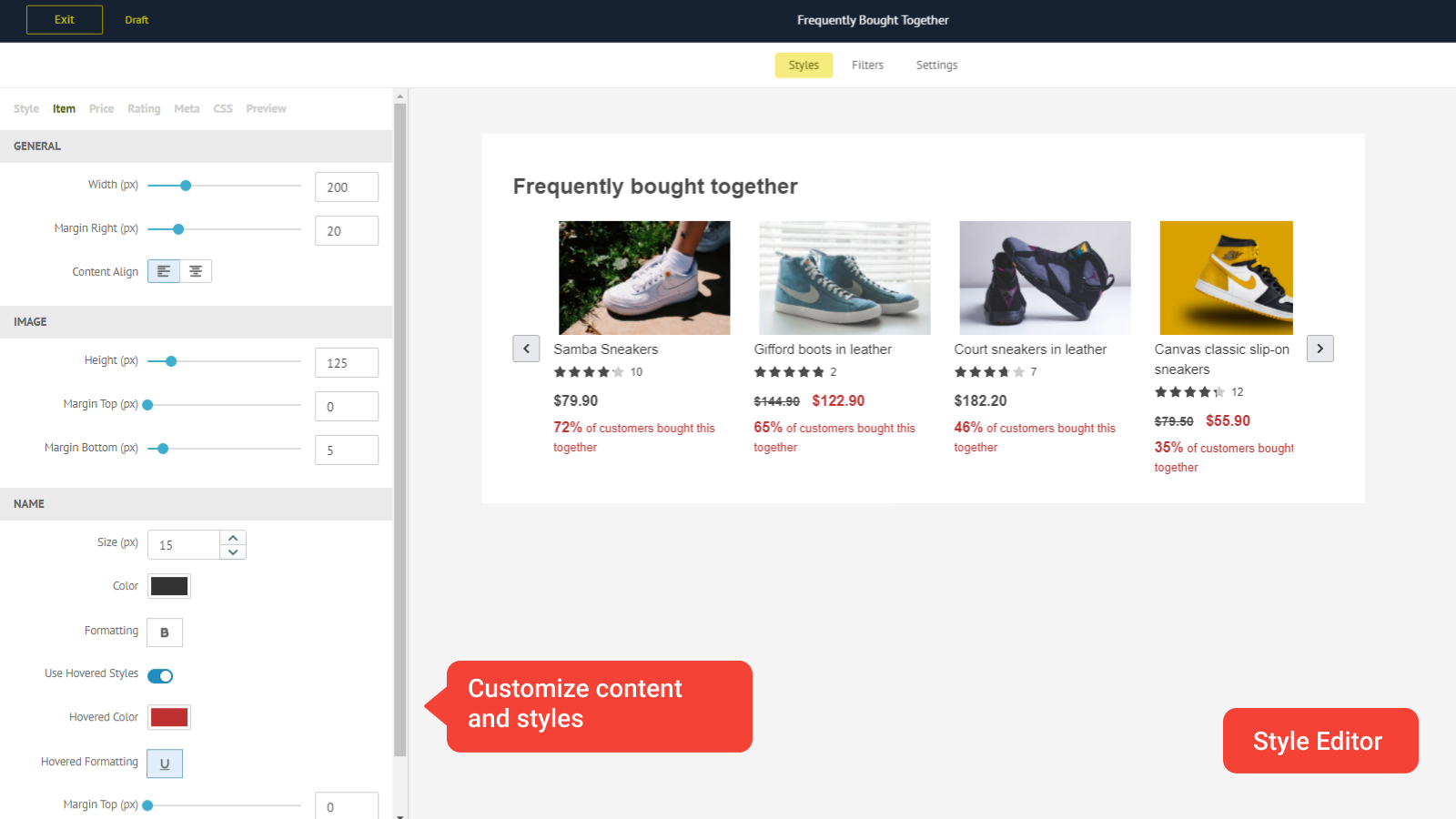Click name Margin Top value field
The image size is (1456, 819).
[x=347, y=805]
